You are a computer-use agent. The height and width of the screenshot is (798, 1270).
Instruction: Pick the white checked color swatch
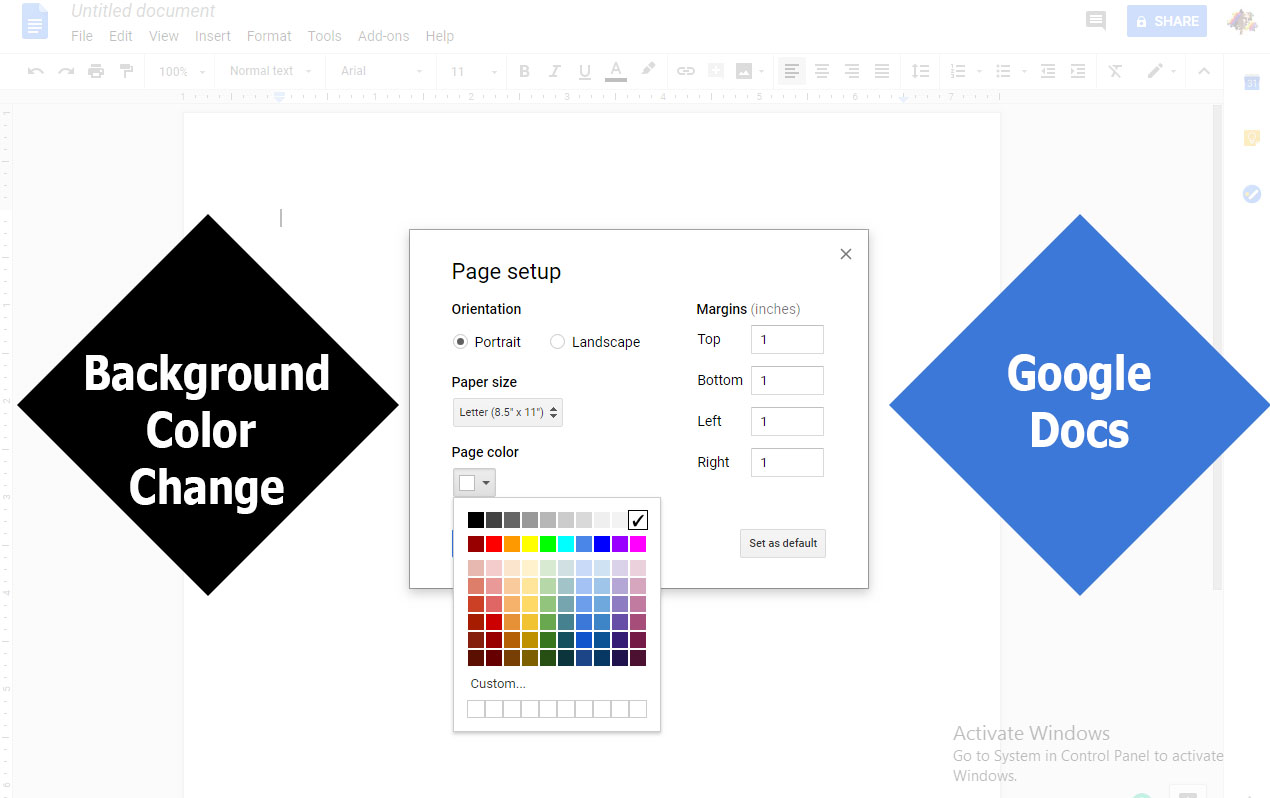point(638,520)
